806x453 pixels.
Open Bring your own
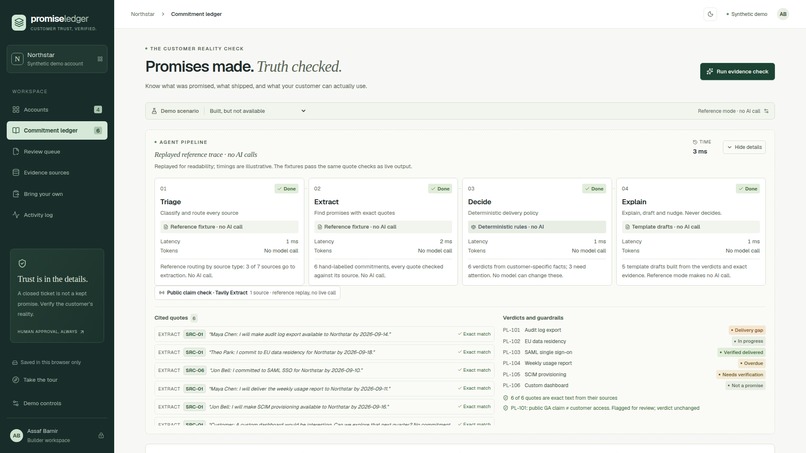point(57,194)
